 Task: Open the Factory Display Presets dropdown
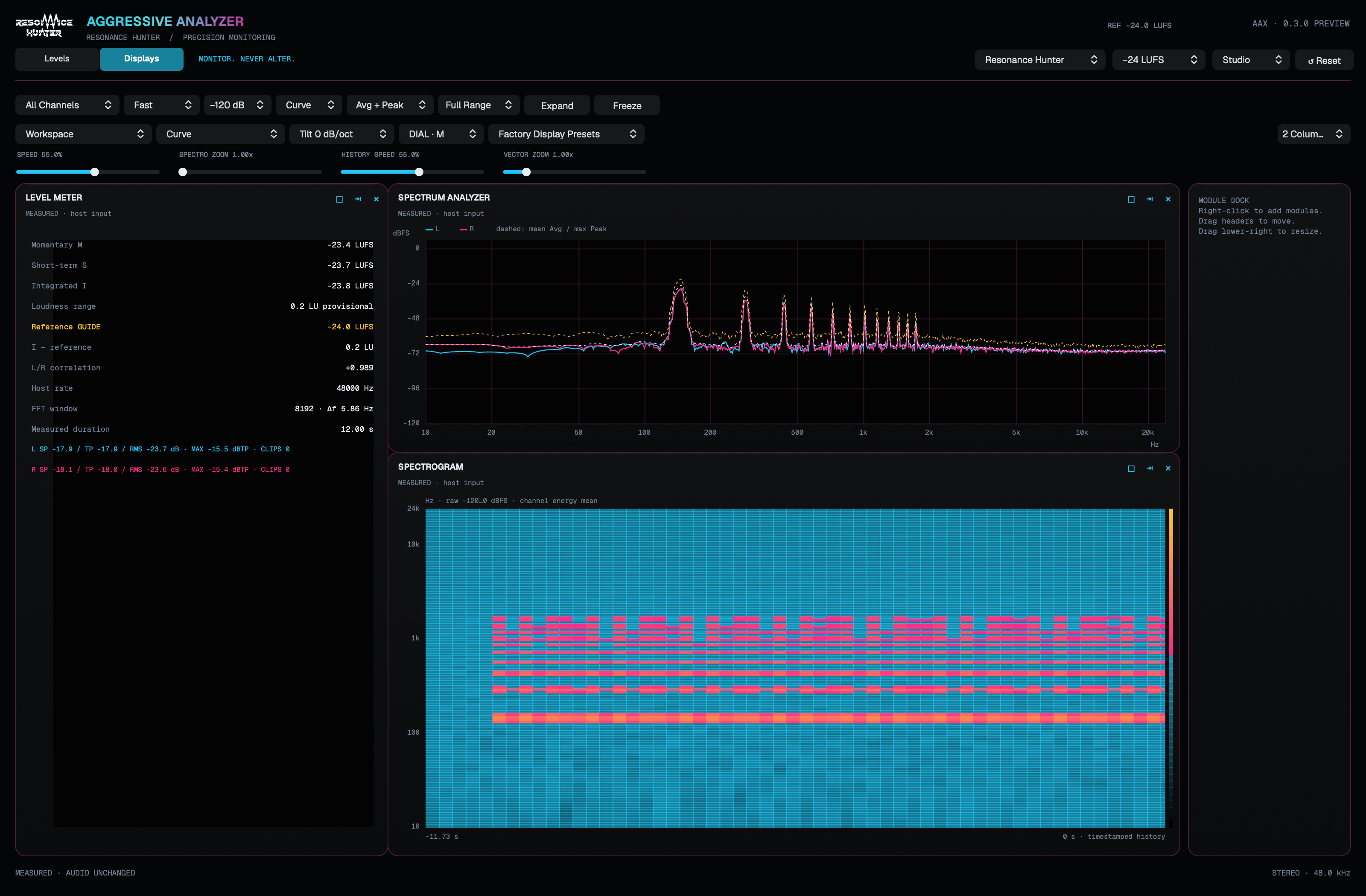566,134
